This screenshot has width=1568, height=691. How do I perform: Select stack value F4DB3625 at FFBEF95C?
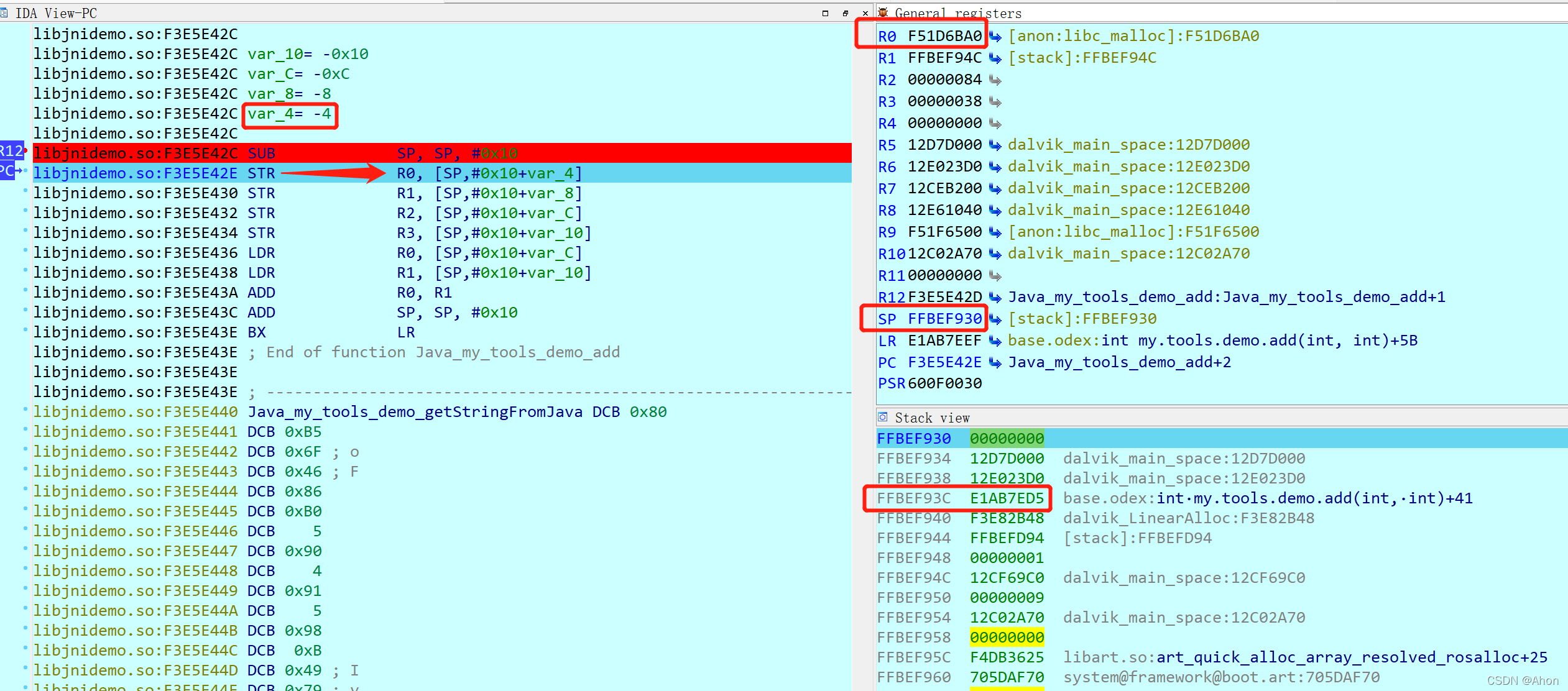[x=1007, y=657]
